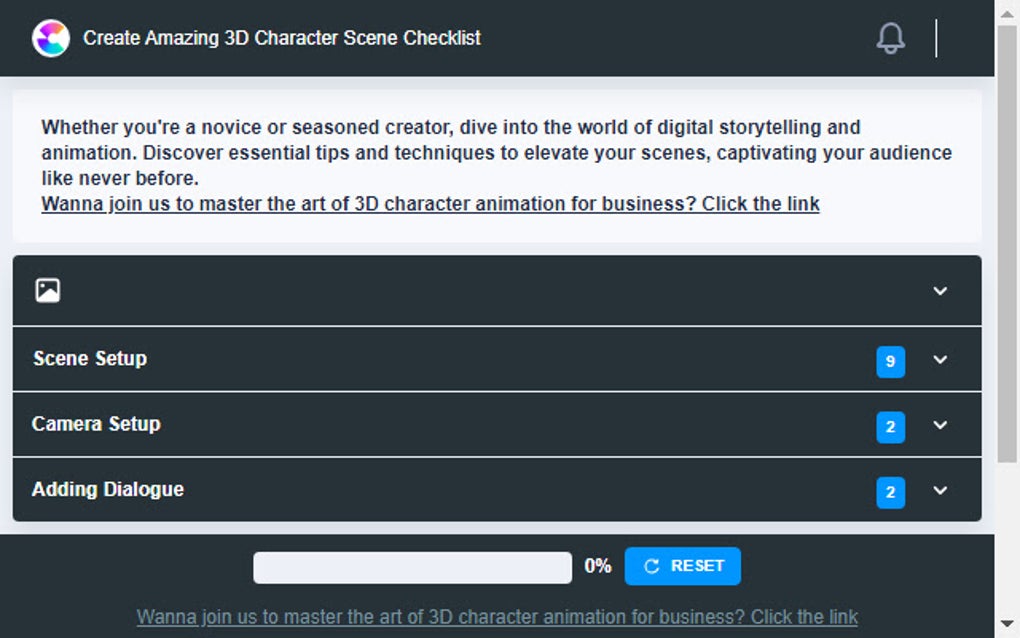
Task: Expand the image section chevron
Action: coord(940,291)
